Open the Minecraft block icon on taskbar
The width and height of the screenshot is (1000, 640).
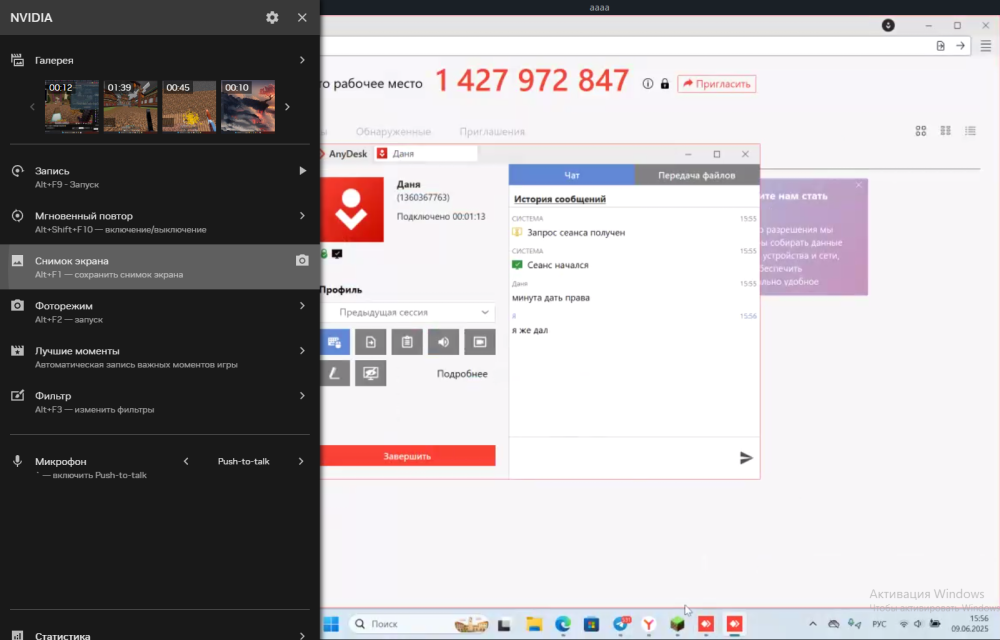[x=677, y=624]
